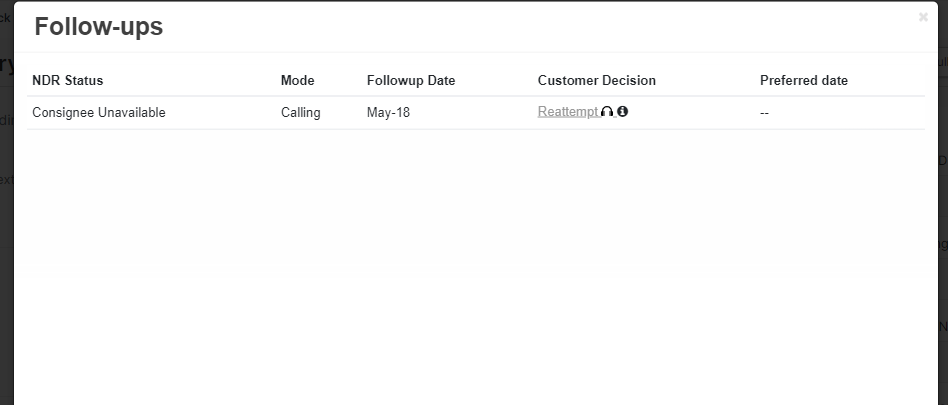Click the empty preferred date dashes cell
Screen dimensions: 948x405
pyautogui.click(x=764, y=113)
